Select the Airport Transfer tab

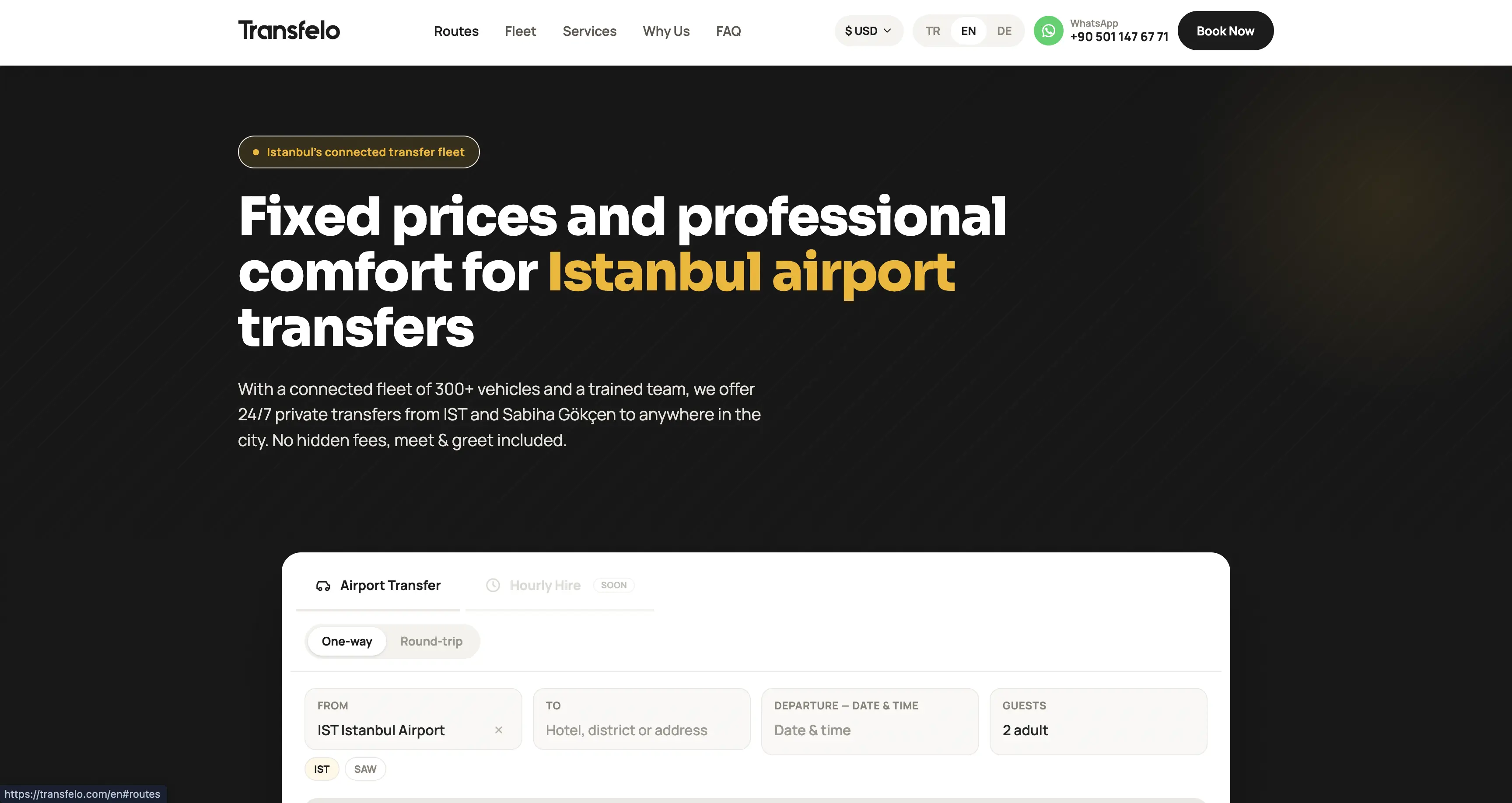[x=378, y=586]
